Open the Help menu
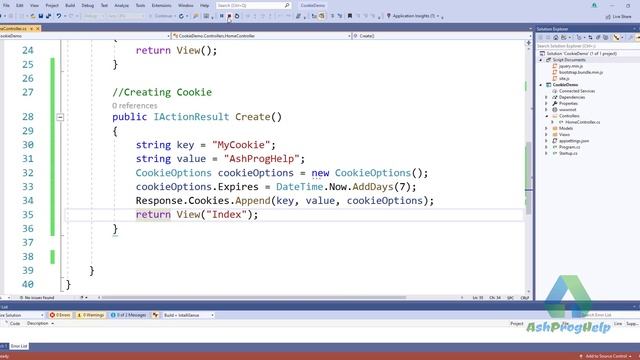The width and height of the screenshot is (640, 360). 204,5
